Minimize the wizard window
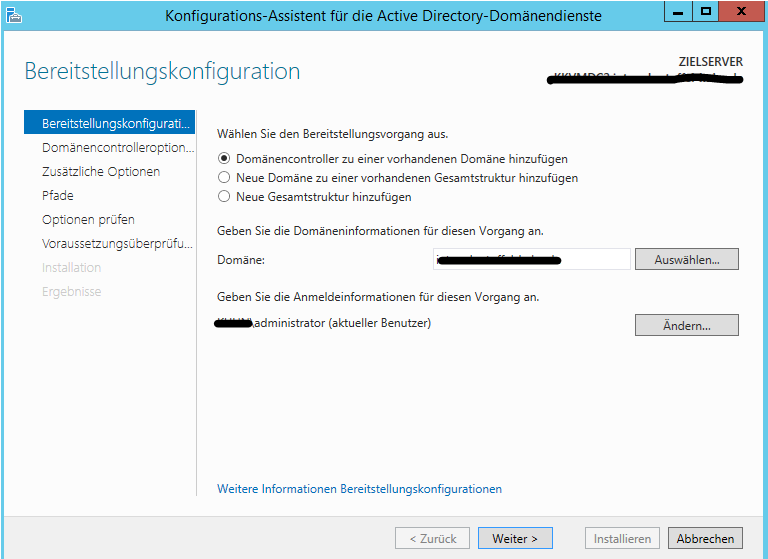768x559 pixels. point(678,11)
